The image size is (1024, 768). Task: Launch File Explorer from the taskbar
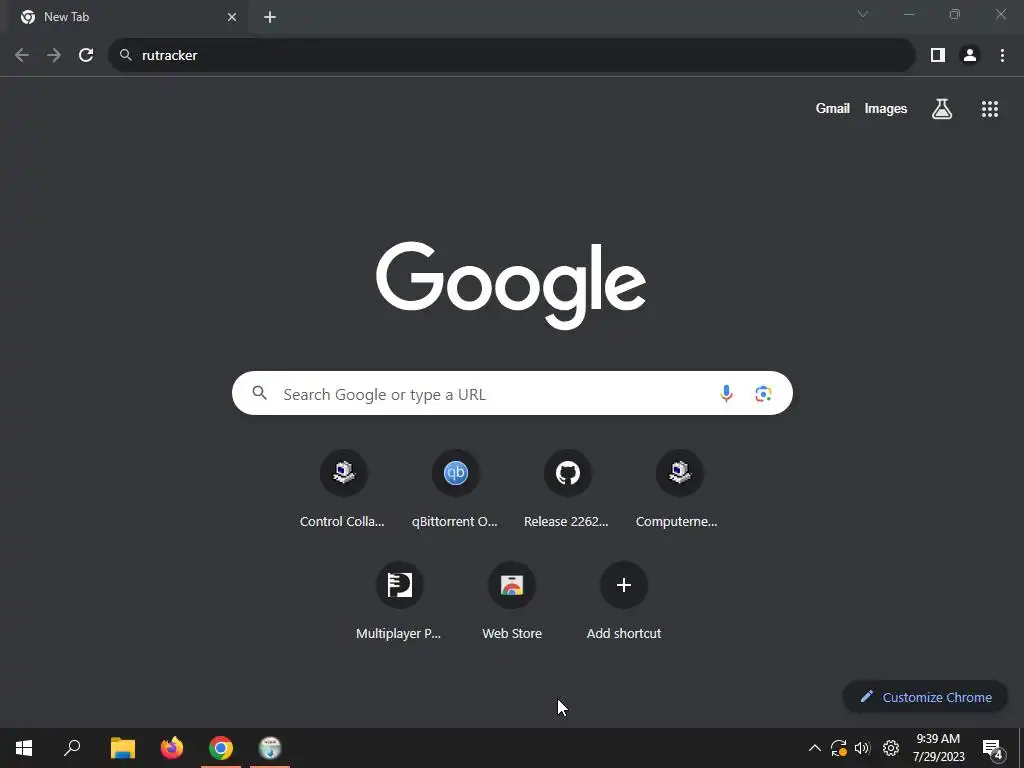(x=123, y=748)
